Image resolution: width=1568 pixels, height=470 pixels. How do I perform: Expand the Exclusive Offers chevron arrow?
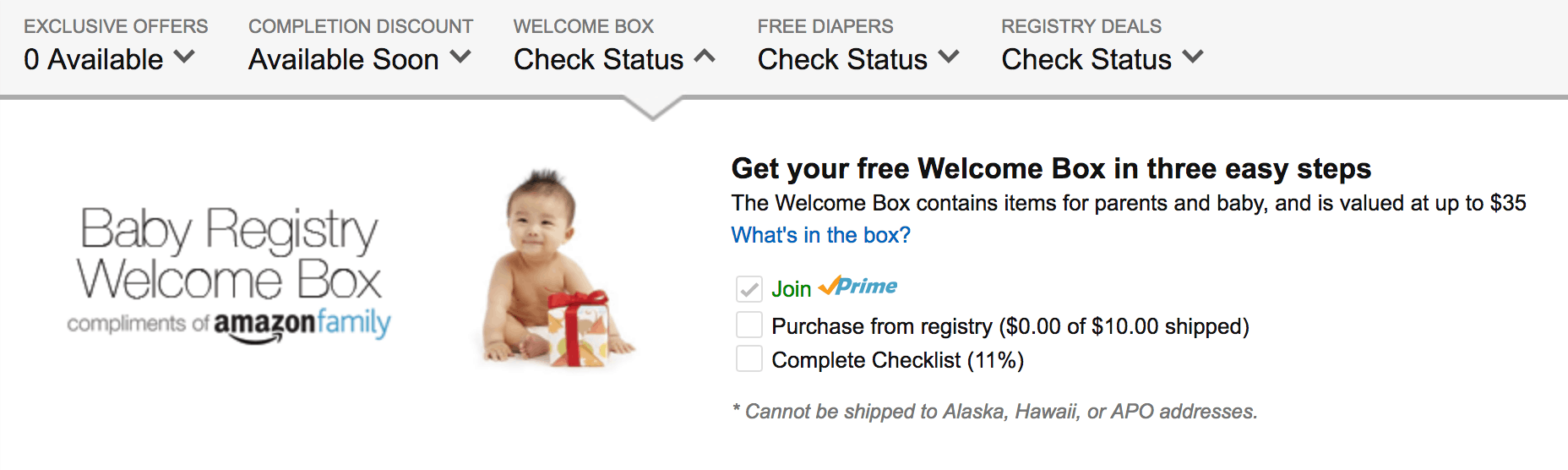(x=184, y=57)
